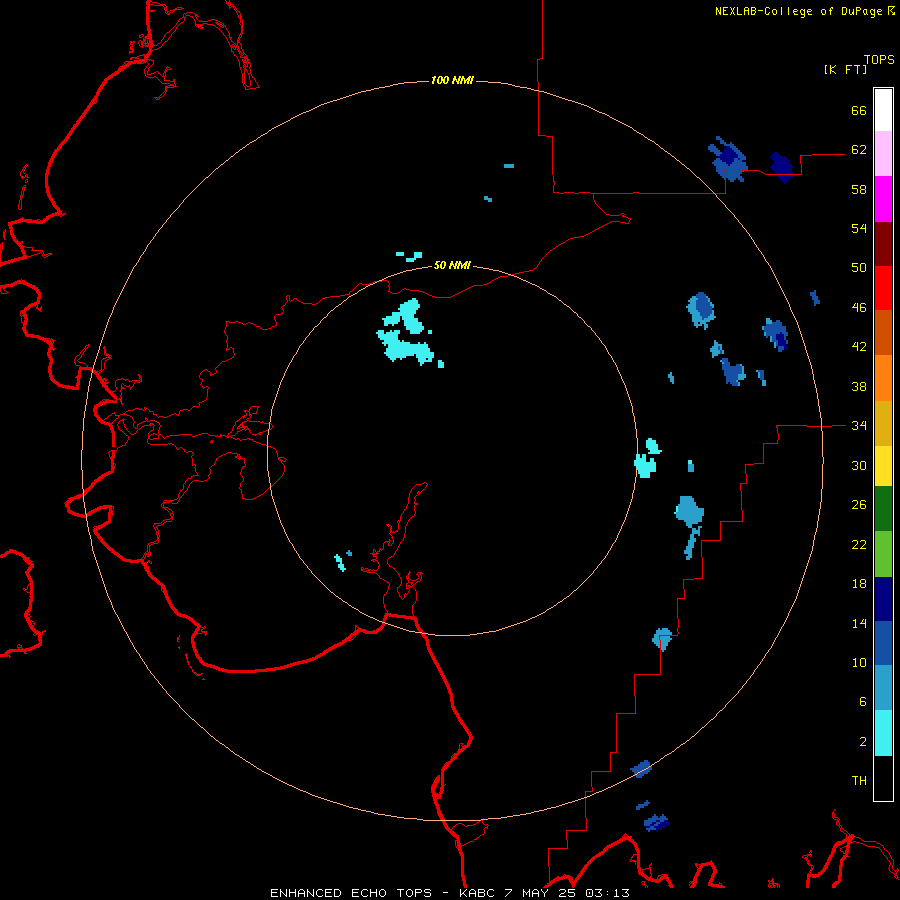Click the "50 NMI" range ring label
Image resolution: width=900 pixels, height=900 pixels.
pos(452,265)
